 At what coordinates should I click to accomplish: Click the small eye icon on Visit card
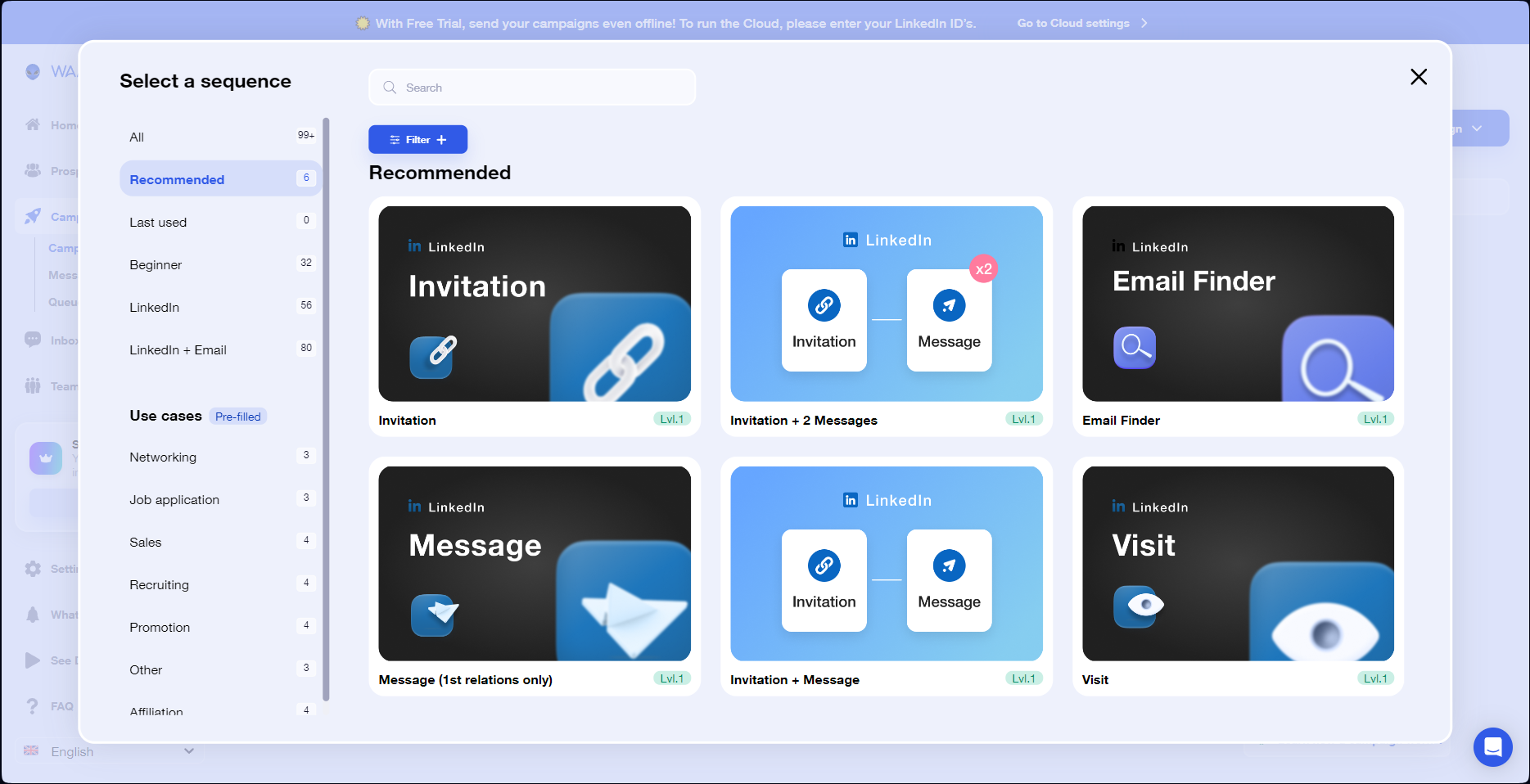1138,606
